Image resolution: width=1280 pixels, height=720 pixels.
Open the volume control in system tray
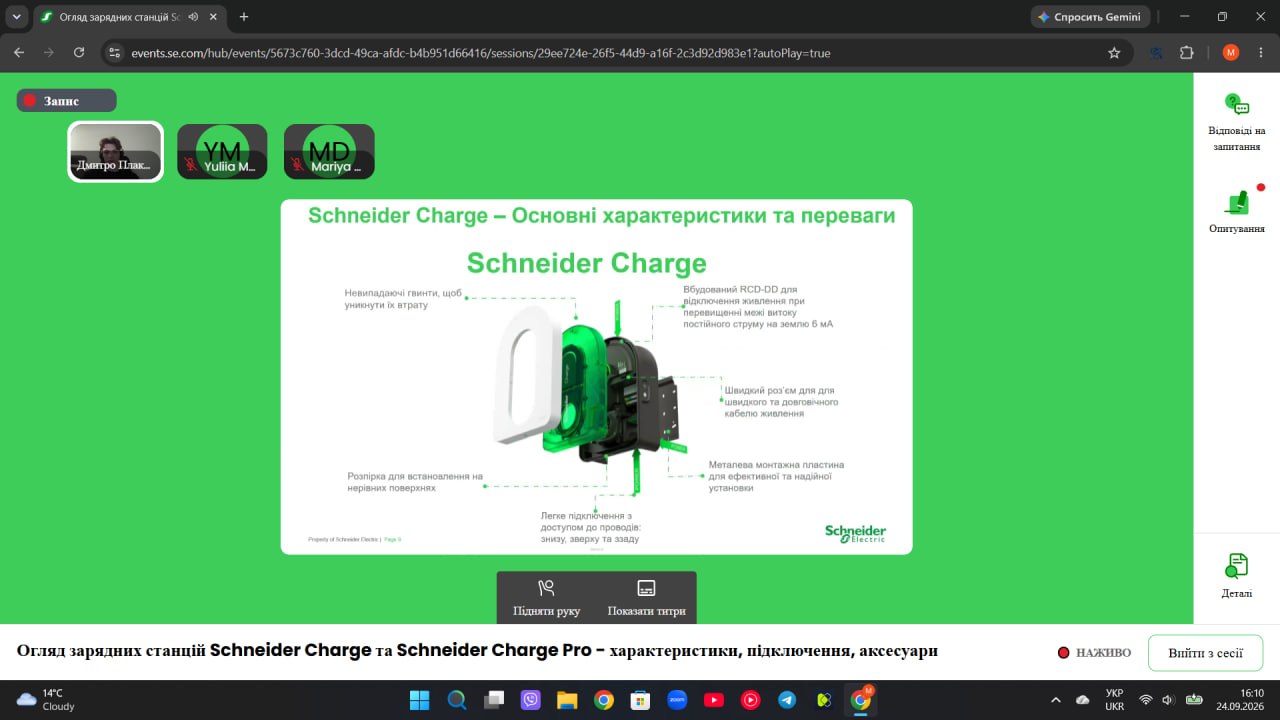tap(1167, 700)
